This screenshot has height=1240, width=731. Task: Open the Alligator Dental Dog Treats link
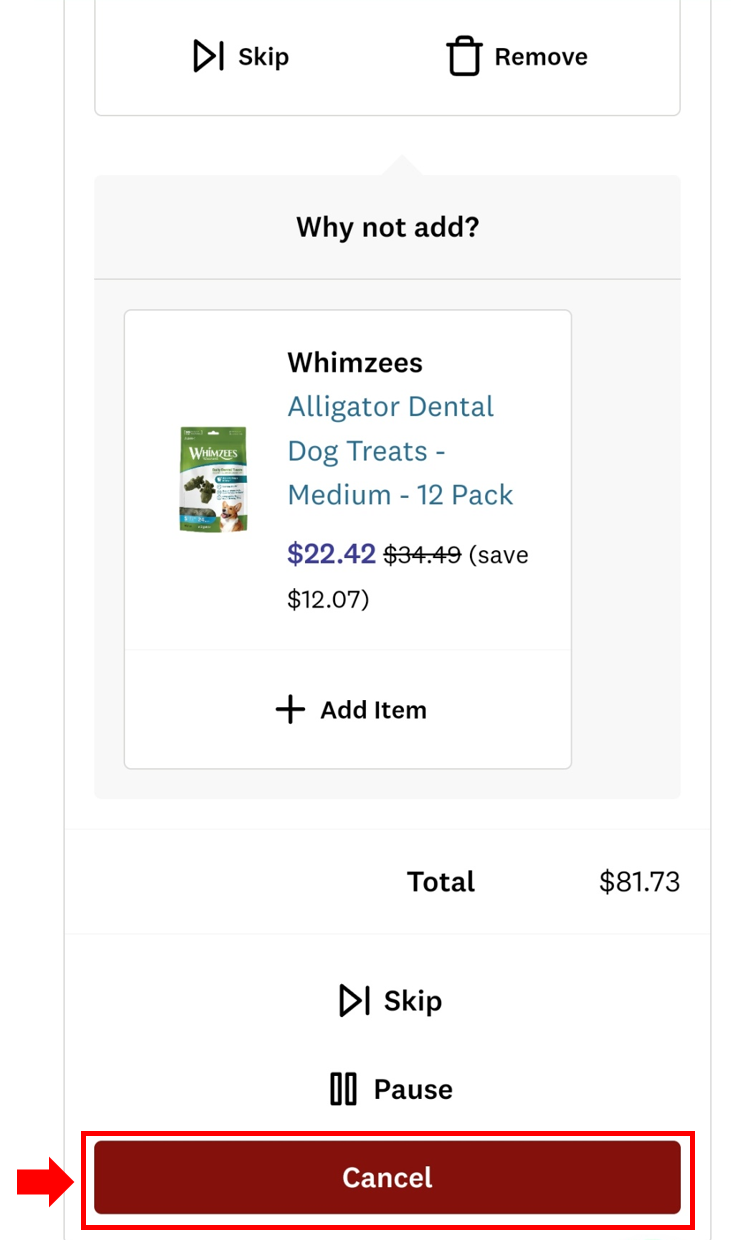(400, 451)
